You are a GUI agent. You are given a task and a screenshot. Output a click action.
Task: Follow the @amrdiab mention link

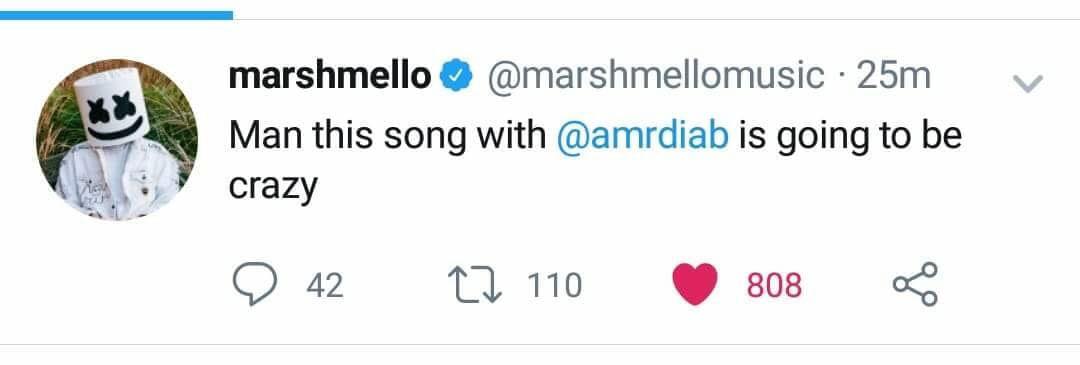click(x=641, y=136)
